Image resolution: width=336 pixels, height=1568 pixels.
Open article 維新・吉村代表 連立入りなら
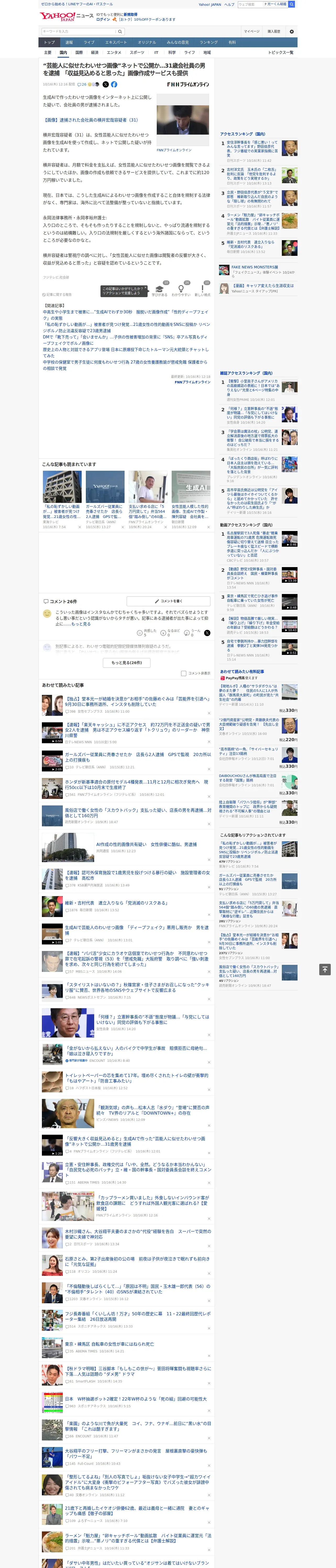pos(127,906)
